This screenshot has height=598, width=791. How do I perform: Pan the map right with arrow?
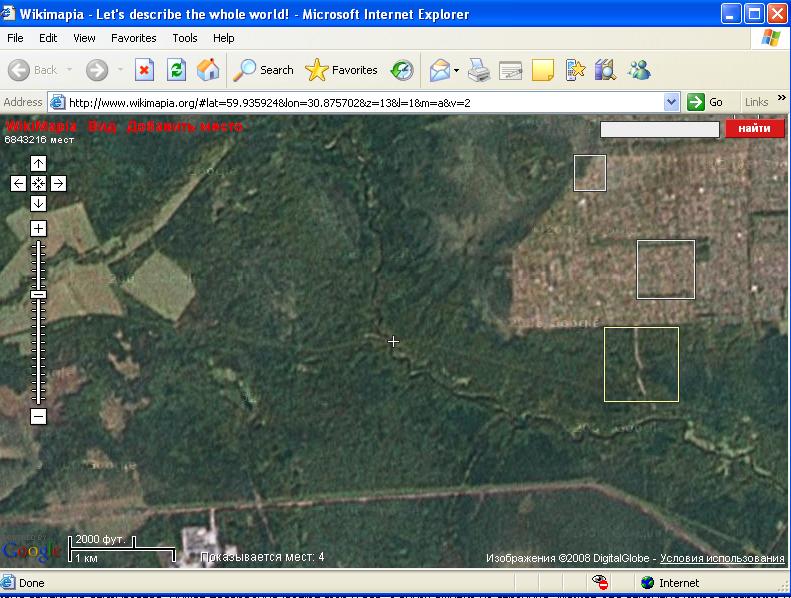58,183
